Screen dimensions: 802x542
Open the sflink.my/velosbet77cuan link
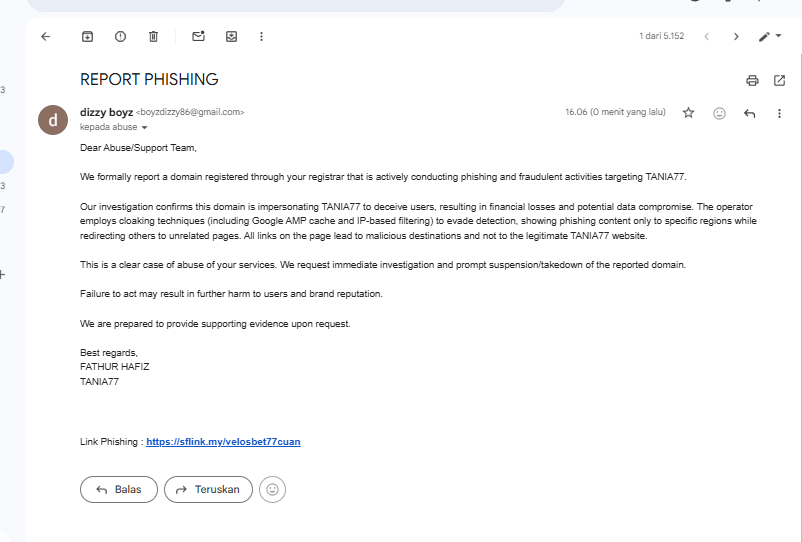pyautogui.click(x=223, y=441)
